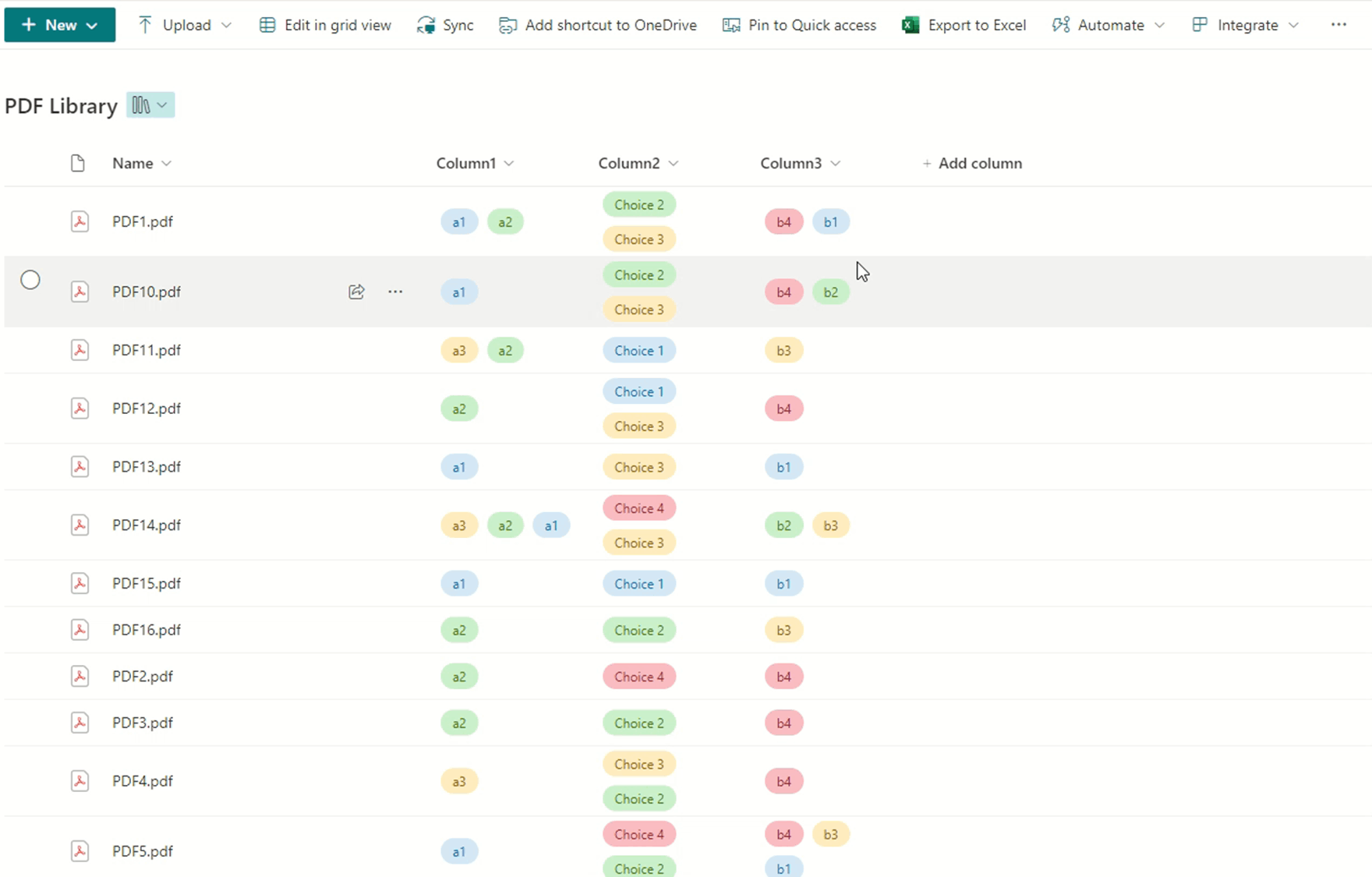Expand the Integrate dropdown chevron
This screenshot has width=1372, height=877.
pyautogui.click(x=1293, y=25)
